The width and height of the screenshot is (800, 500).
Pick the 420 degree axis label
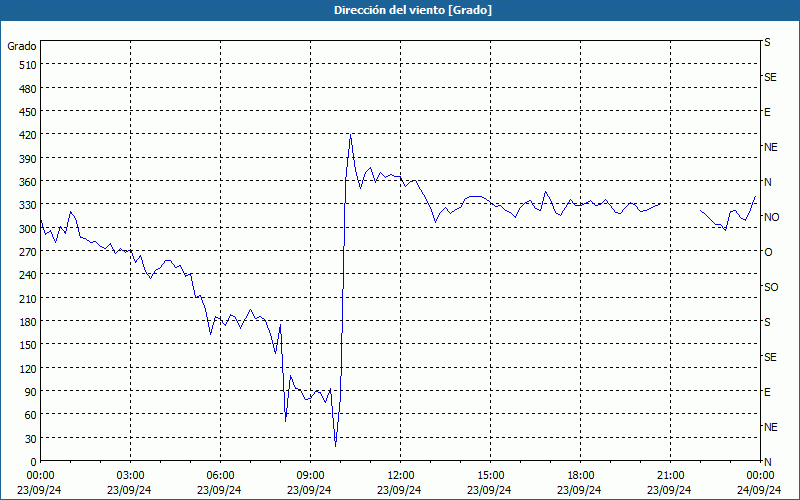click(28, 135)
